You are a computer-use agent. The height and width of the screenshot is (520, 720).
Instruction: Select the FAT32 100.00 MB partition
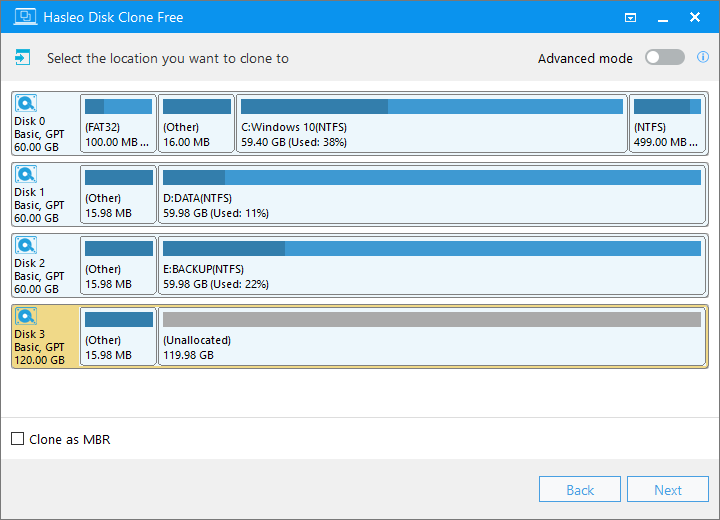[x=118, y=124]
